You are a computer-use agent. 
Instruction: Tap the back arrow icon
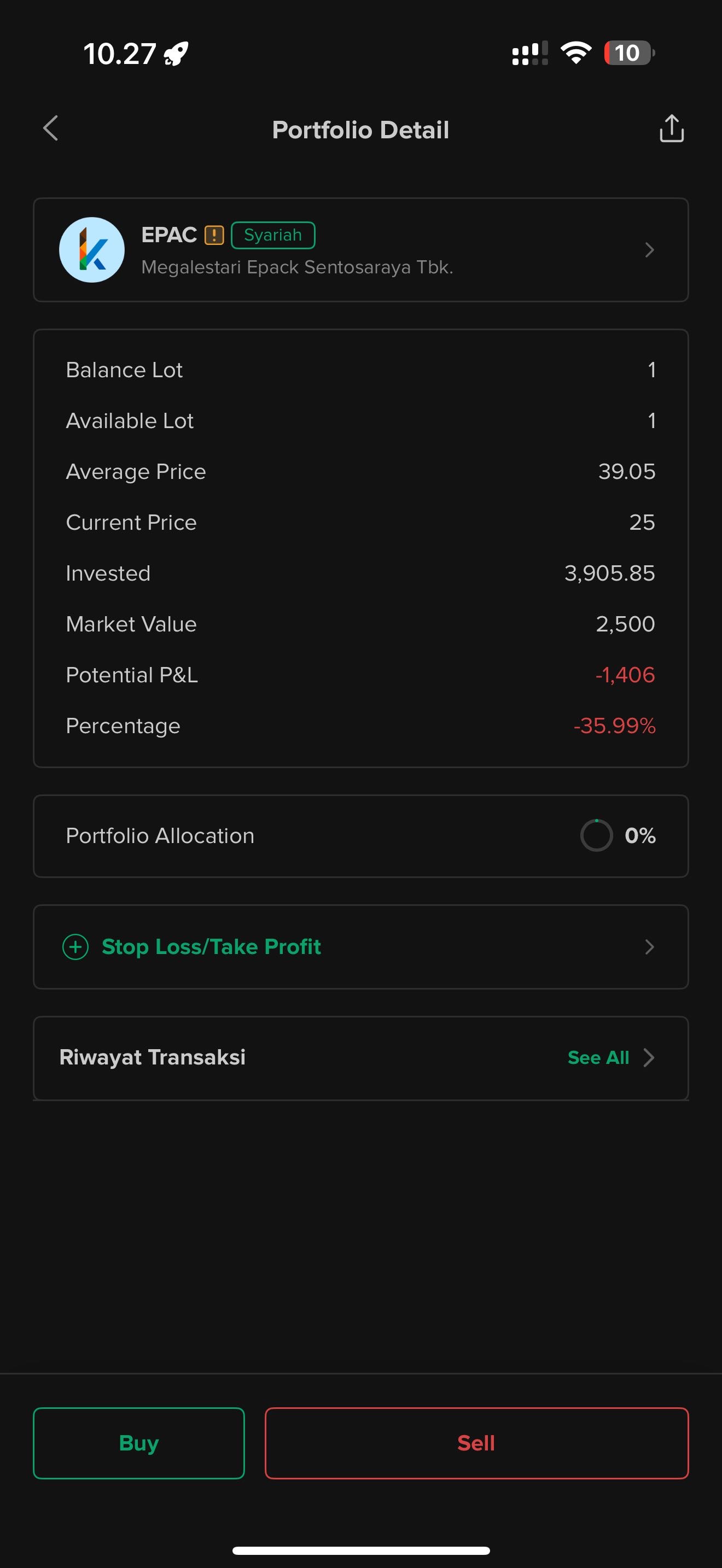point(51,128)
